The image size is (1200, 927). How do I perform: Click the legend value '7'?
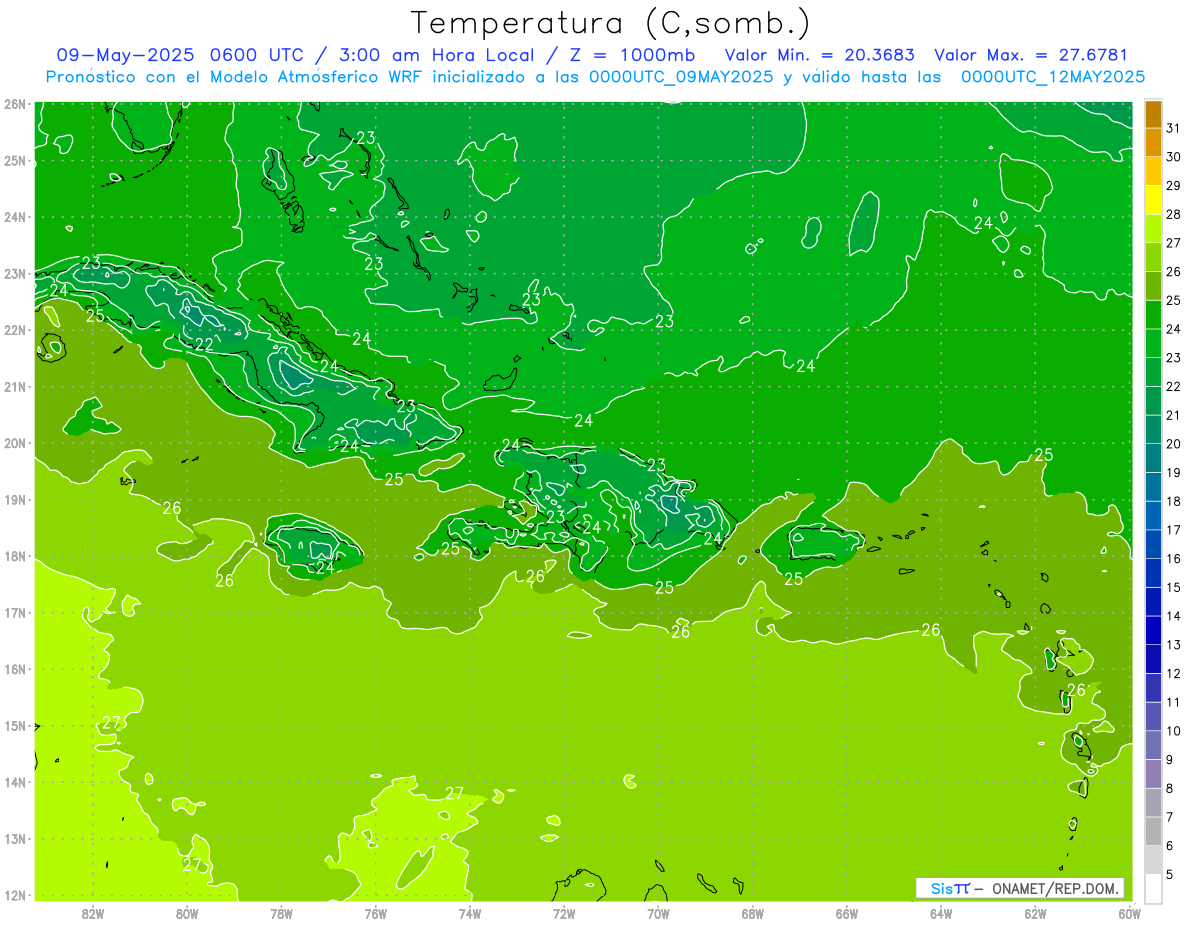coord(1170,816)
